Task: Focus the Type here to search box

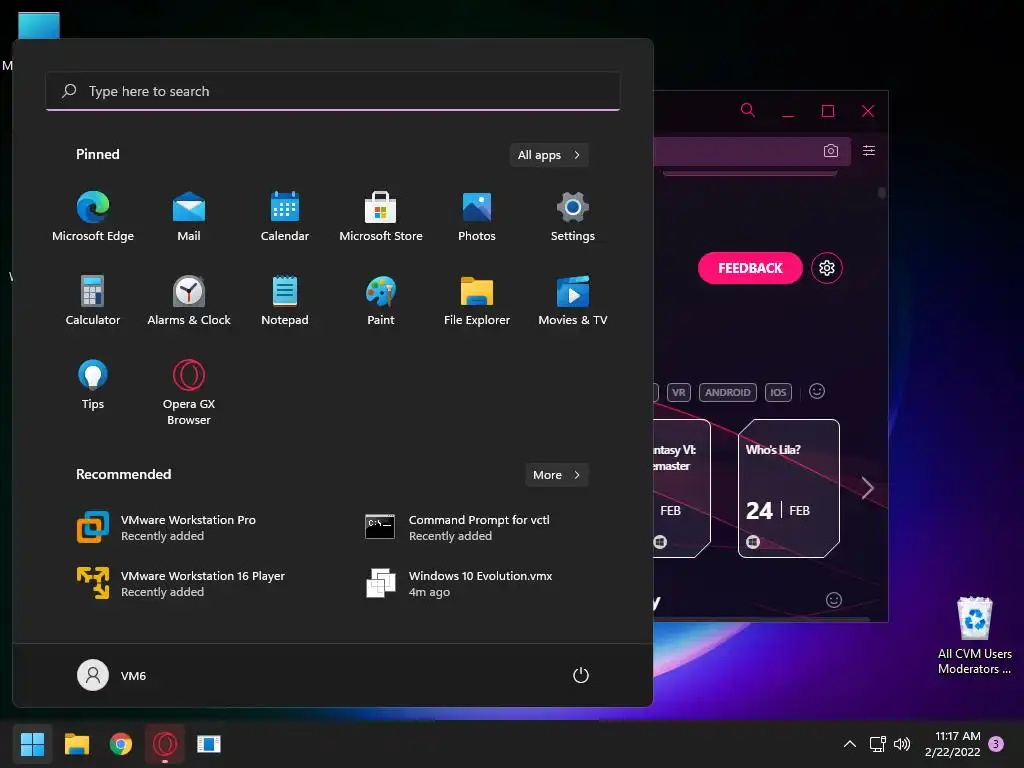Action: pos(333,91)
